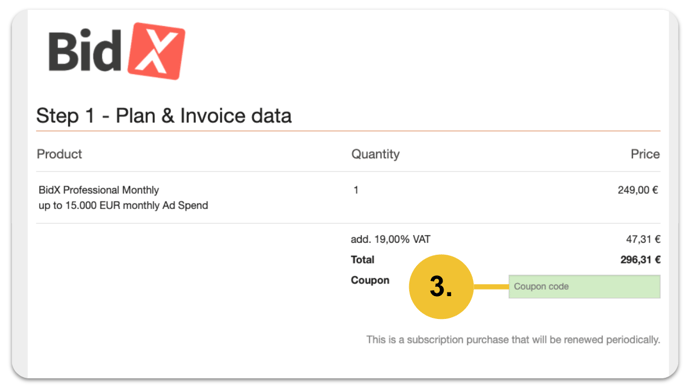Click the subscription renewal notice text
This screenshot has height=387, width=688.
513,340
